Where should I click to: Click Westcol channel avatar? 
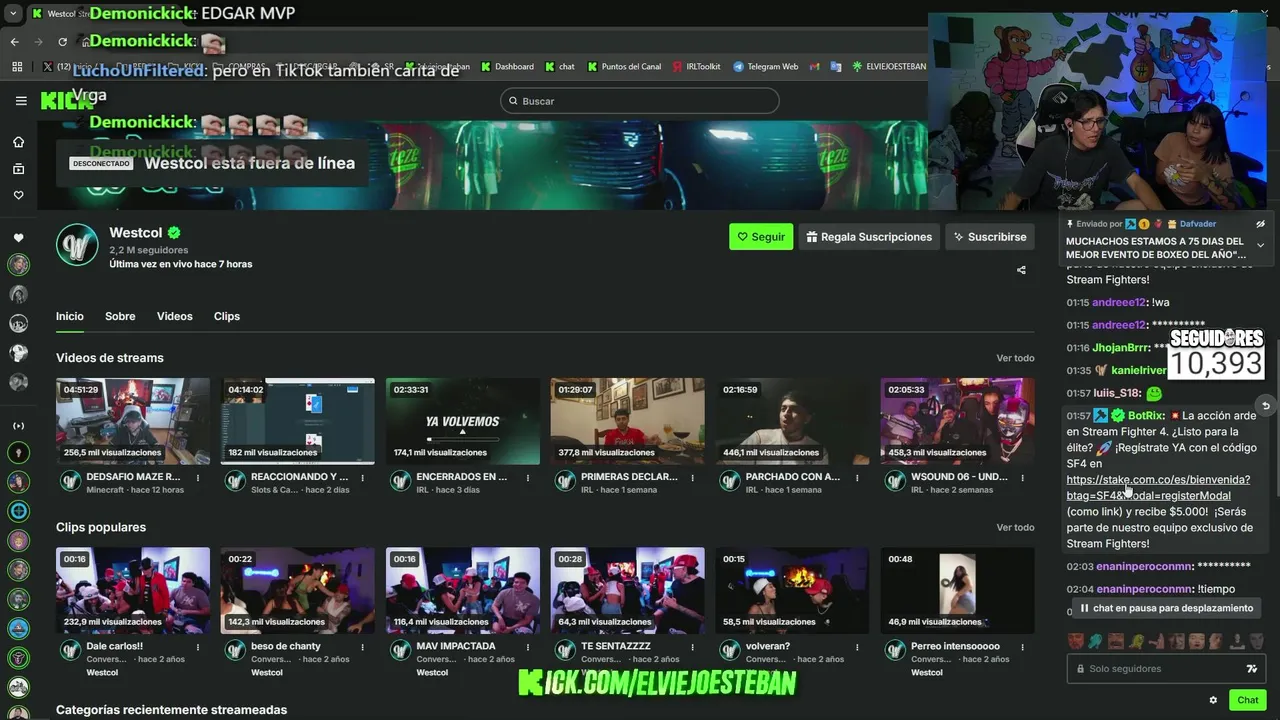click(77, 245)
